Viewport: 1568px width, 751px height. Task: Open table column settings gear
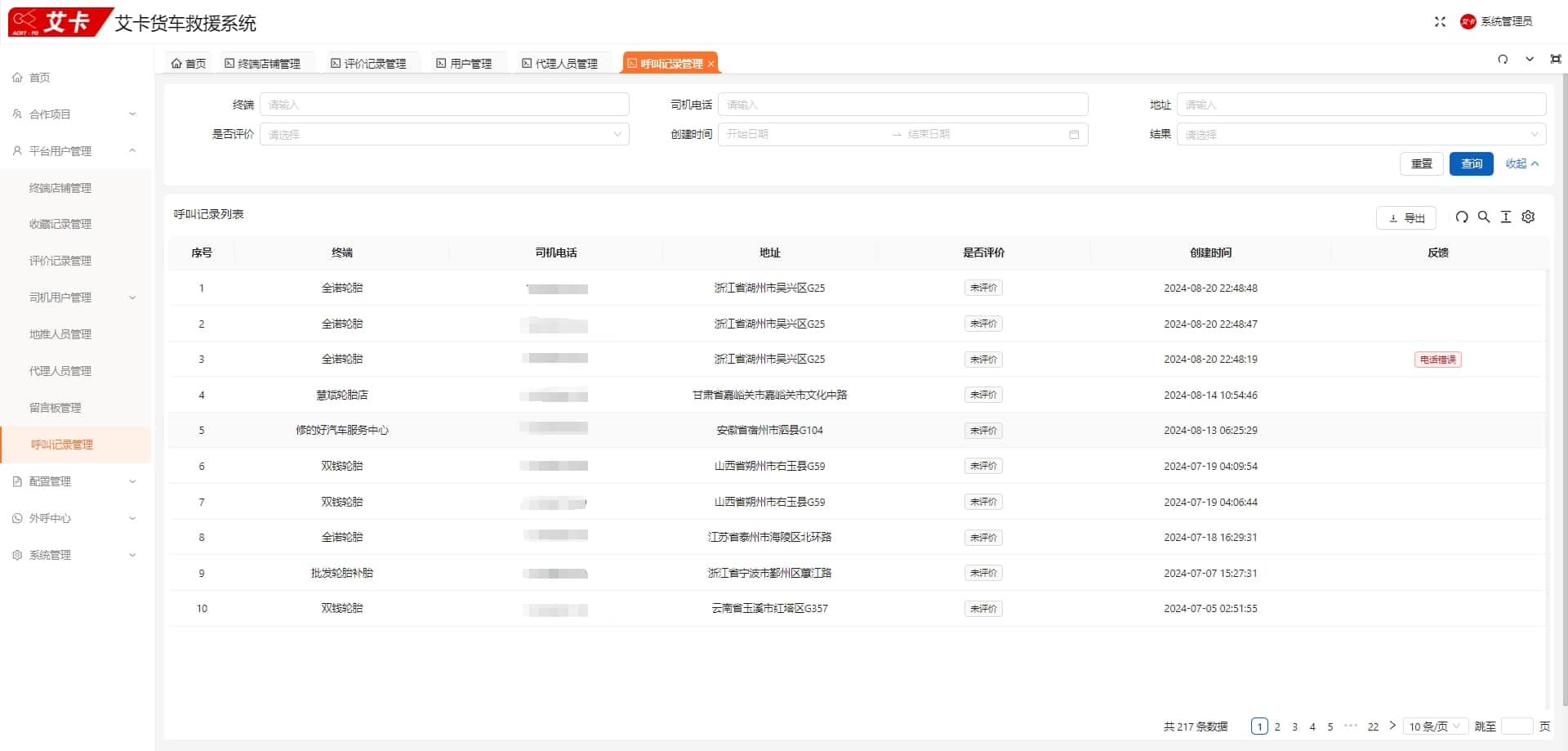[x=1528, y=217]
